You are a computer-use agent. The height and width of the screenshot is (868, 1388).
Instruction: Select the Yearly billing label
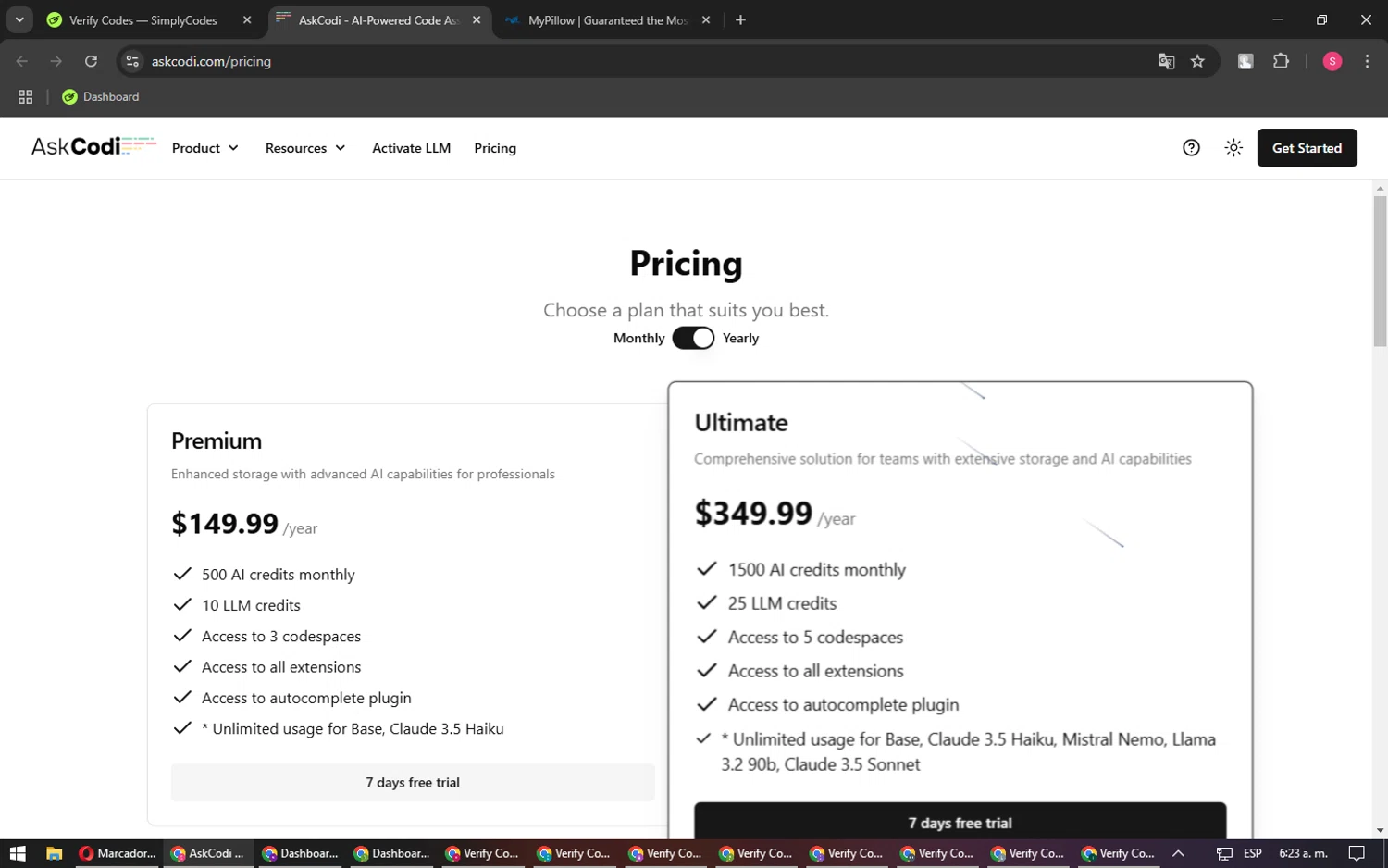740,338
